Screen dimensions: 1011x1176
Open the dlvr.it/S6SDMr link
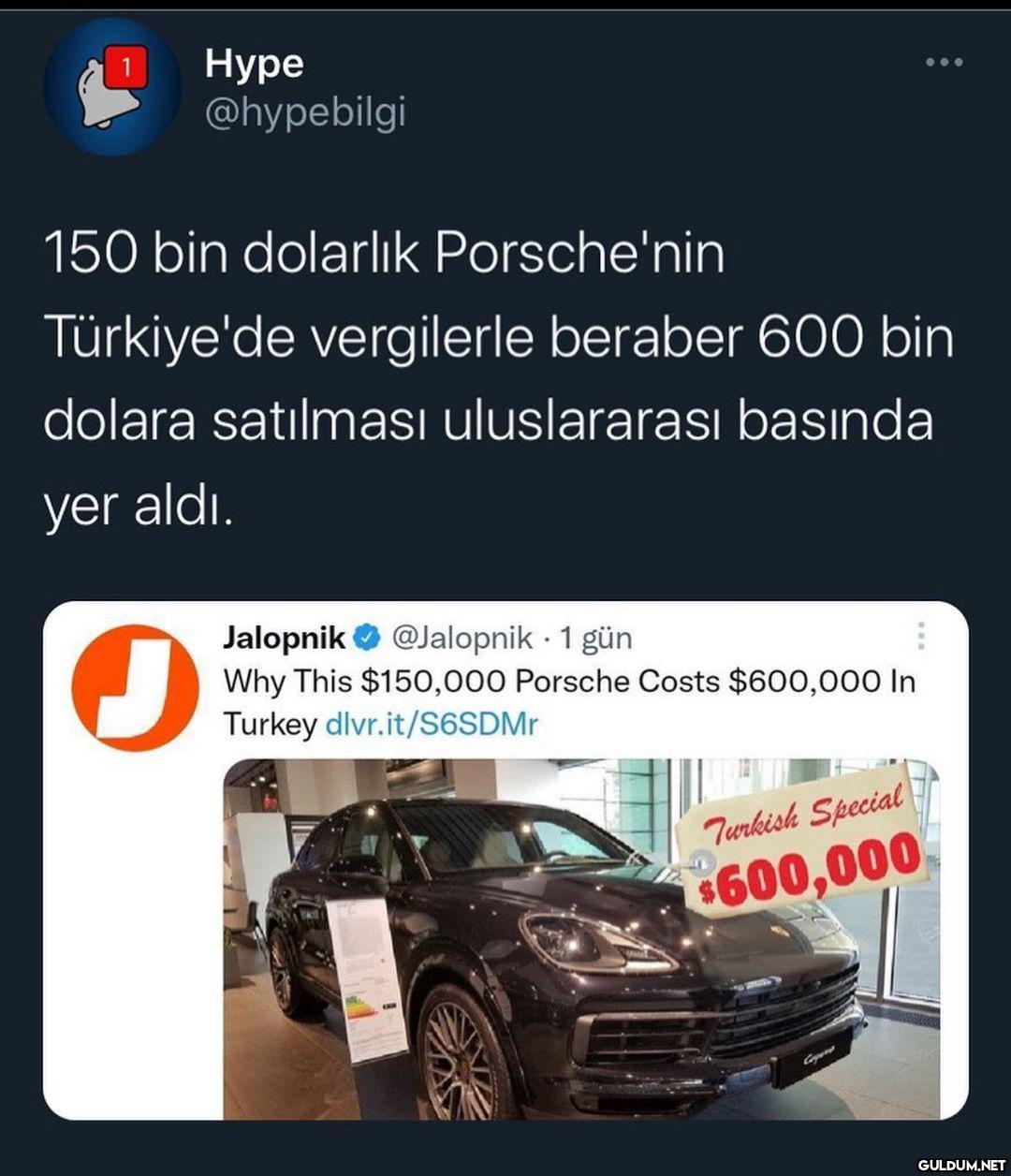[432, 724]
